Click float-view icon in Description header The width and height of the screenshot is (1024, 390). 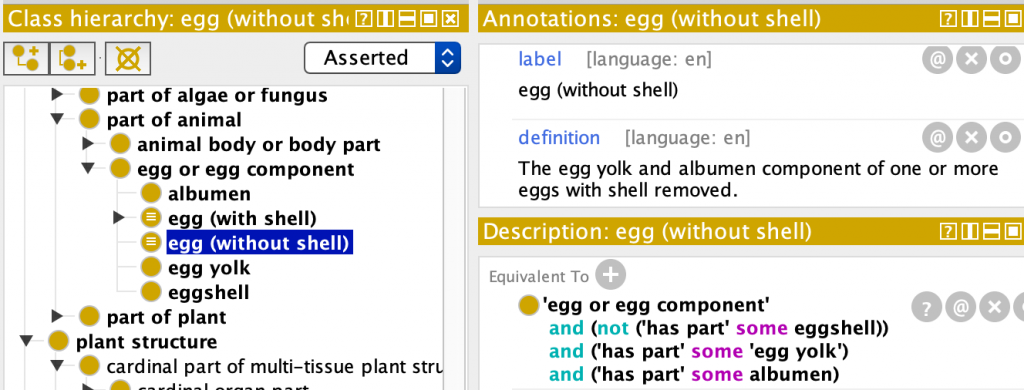click(x=1013, y=231)
